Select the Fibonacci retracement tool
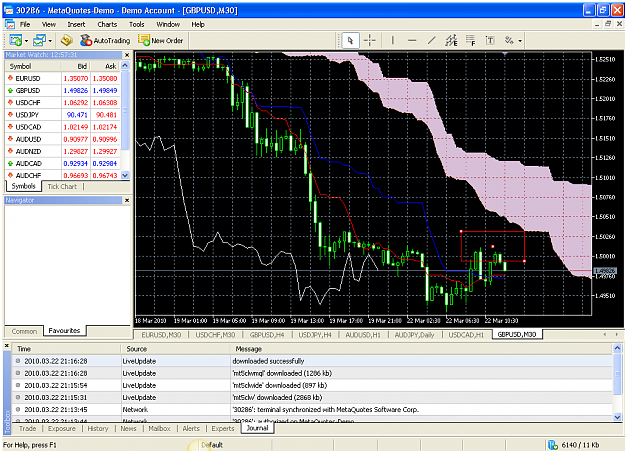 (x=471, y=40)
